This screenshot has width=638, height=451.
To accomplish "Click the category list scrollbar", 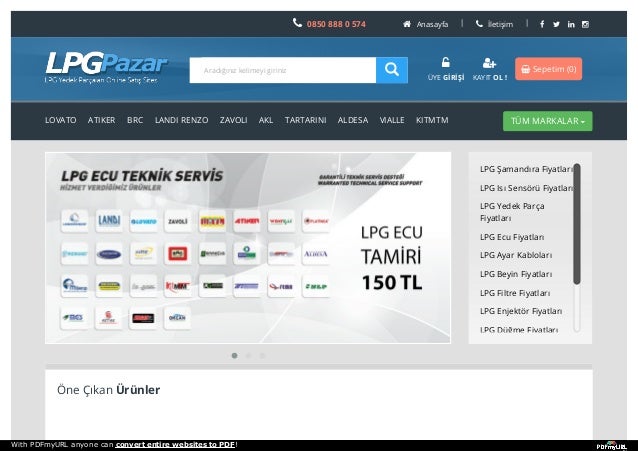I will tap(577, 224).
